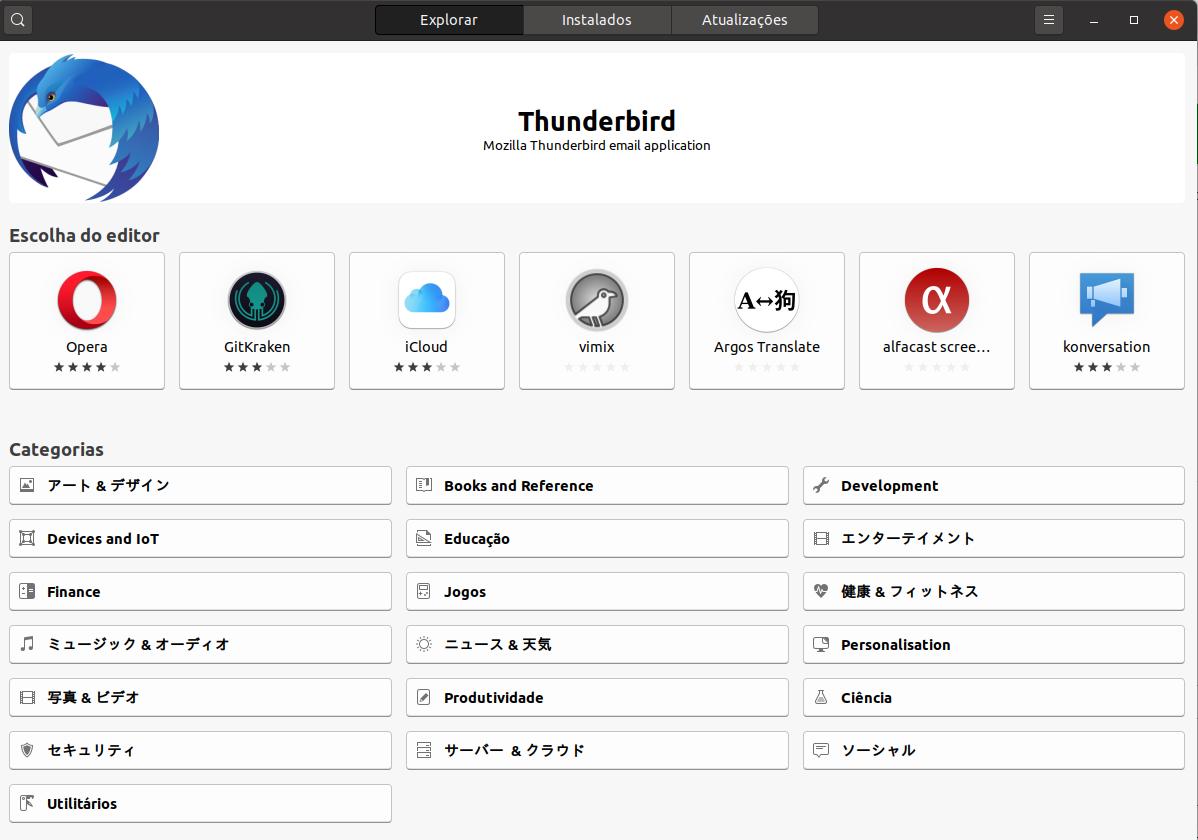Select the Argos Translate app name
Viewport: 1198px width, 840px height.
pos(767,347)
